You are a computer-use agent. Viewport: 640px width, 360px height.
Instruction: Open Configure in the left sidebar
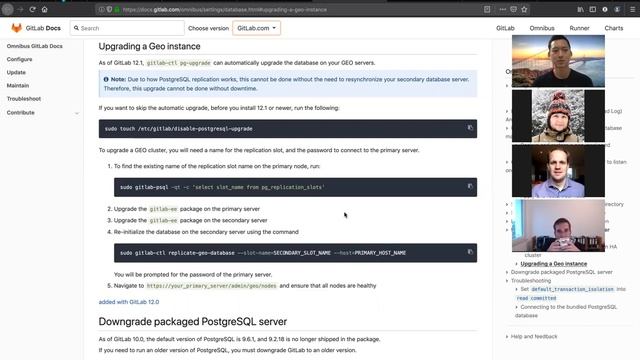(19, 59)
